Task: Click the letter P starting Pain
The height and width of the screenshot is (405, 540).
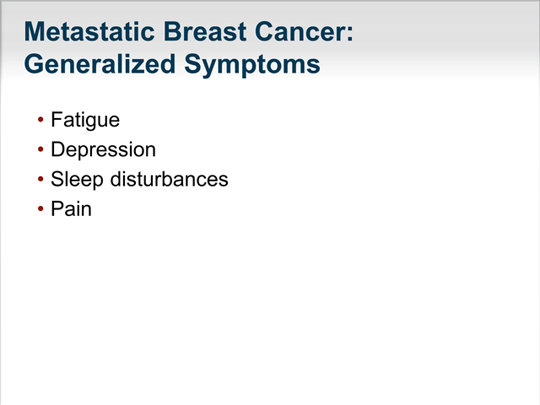Action: tap(57, 209)
